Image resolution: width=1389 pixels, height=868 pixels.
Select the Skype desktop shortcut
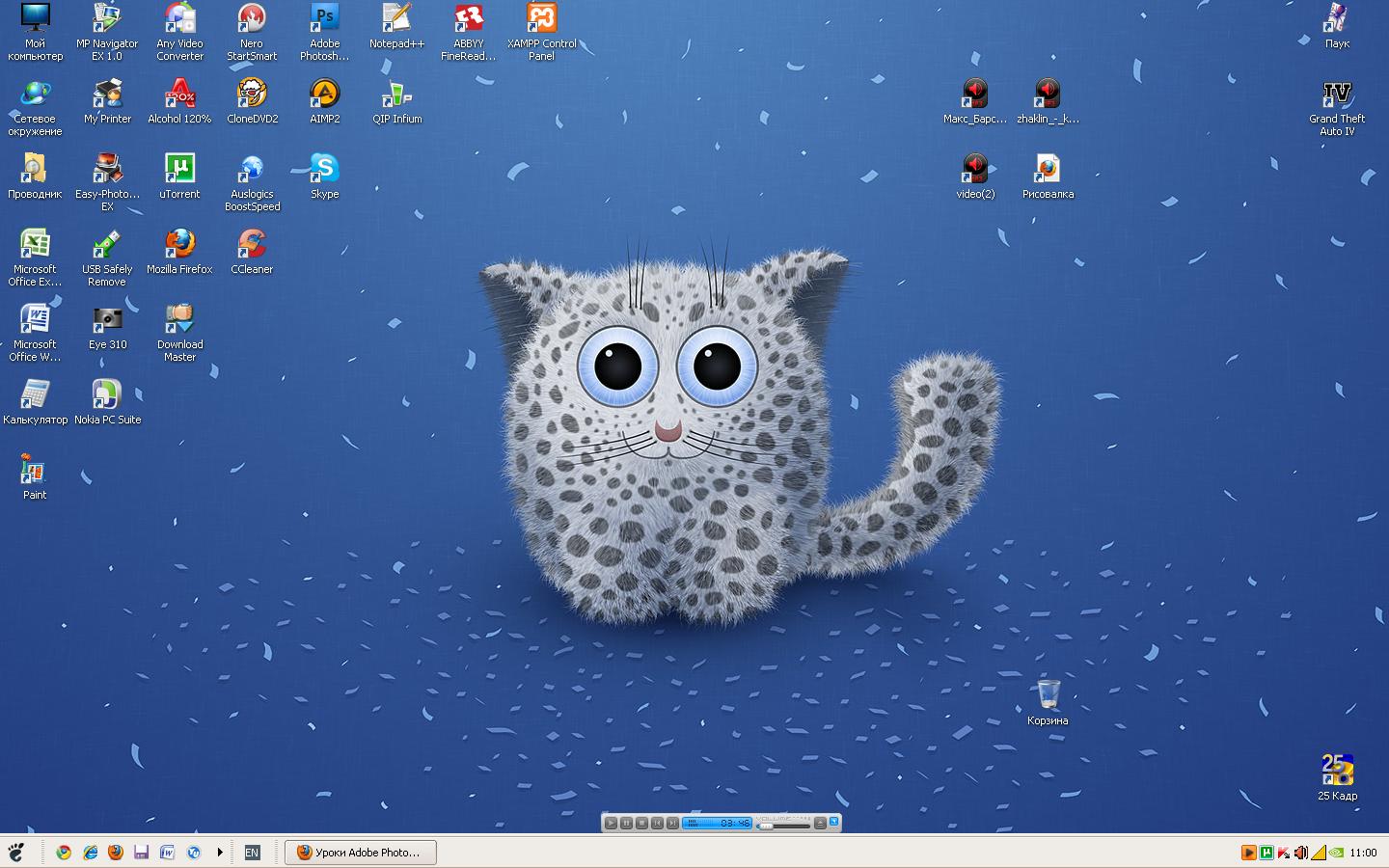click(324, 169)
